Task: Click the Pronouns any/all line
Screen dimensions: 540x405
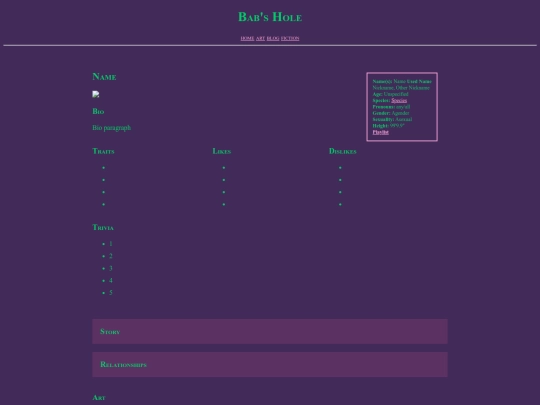Action: point(391,107)
